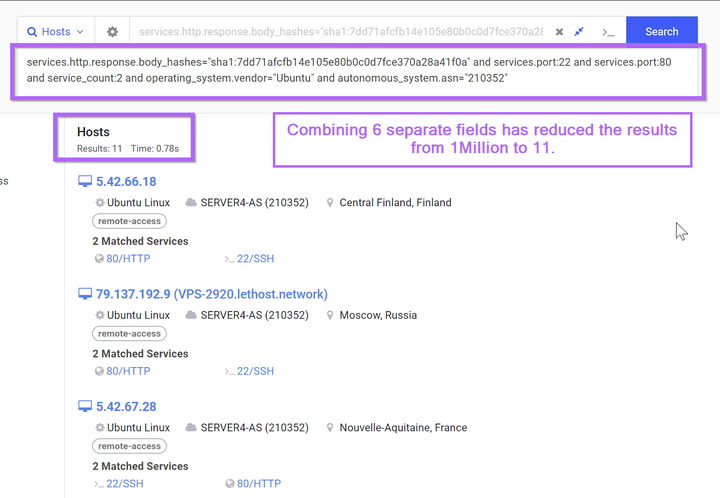Open the Hosts search type dropdown
The image size is (720, 498).
tap(56, 32)
